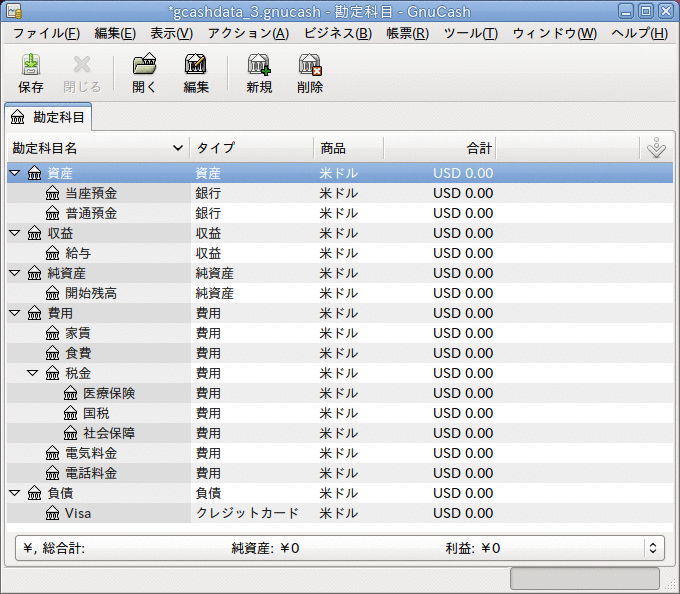Viewport: 680px width, 594px height.
Task: Collapse the 負債 account tree
Action: [15, 493]
